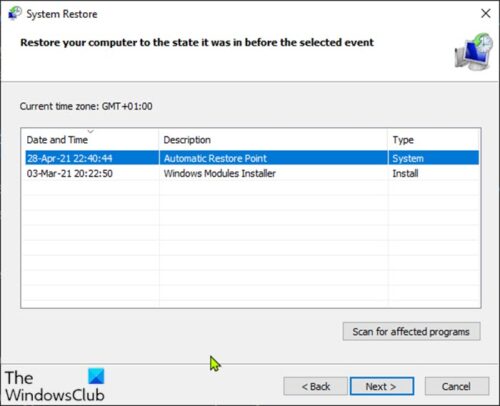
Task: Proceed with the Next button
Action: [x=382, y=386]
